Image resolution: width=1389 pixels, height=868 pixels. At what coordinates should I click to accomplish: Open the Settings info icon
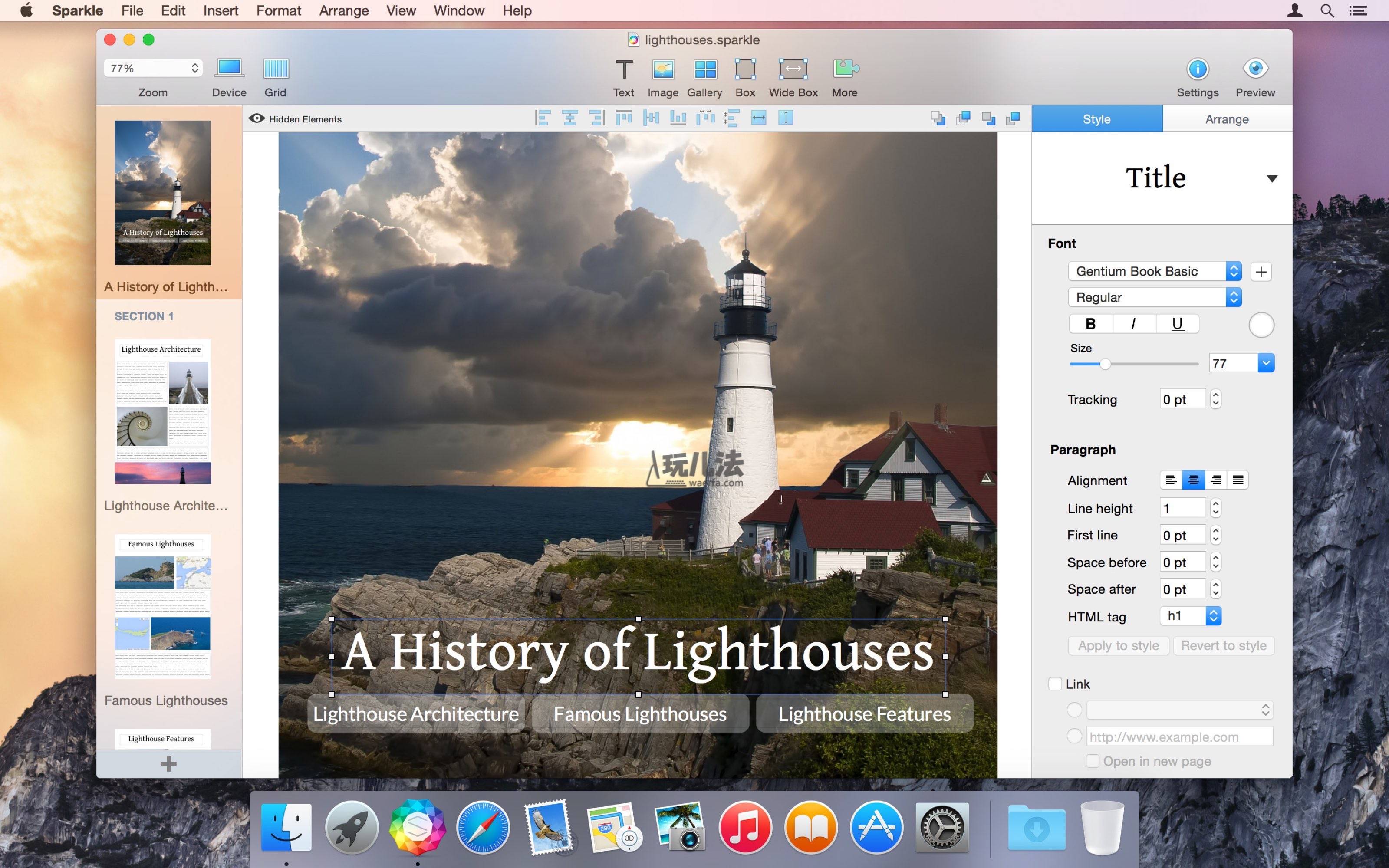pos(1197,69)
